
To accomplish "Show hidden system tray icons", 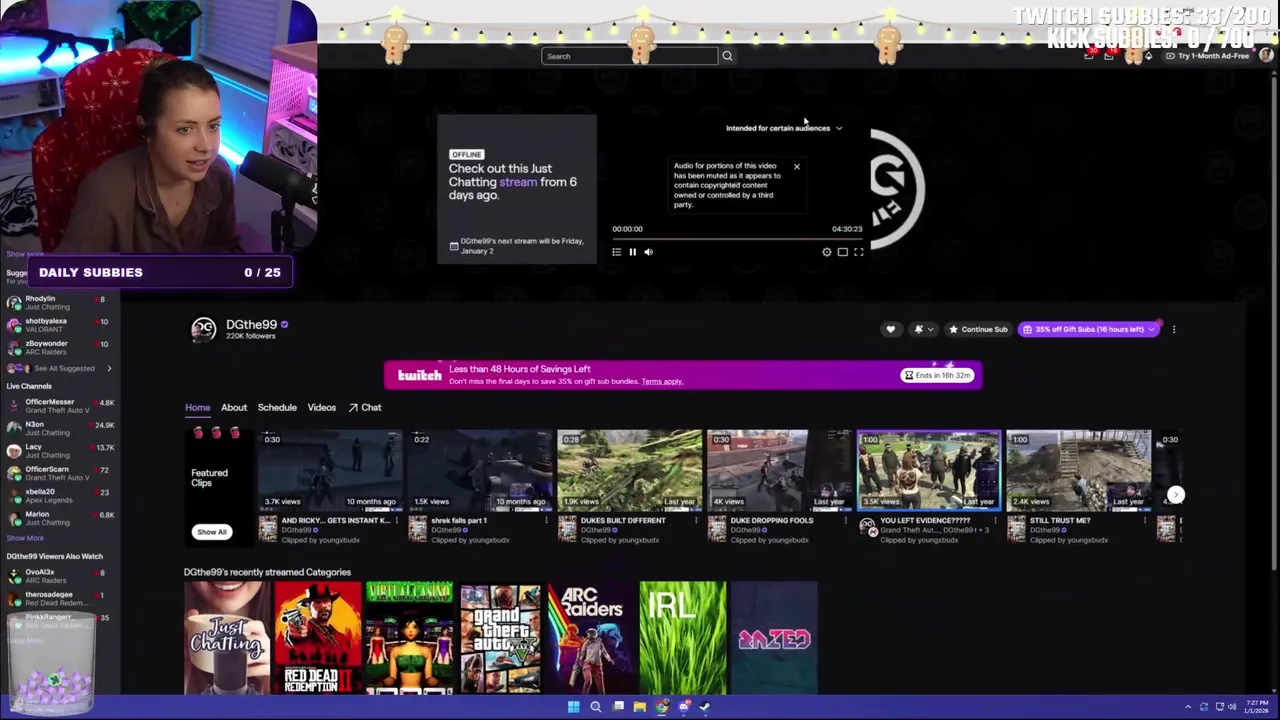I will pyautogui.click(x=1188, y=707).
